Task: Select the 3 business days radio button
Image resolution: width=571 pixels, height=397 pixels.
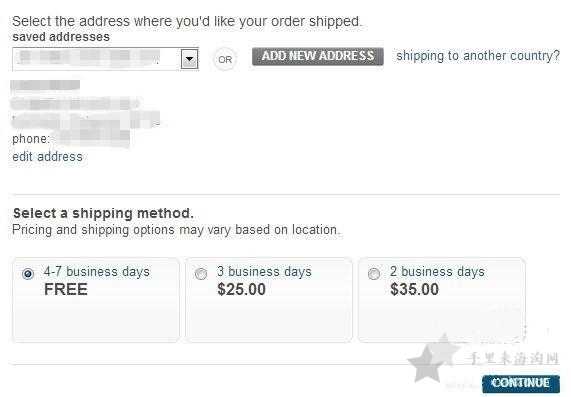Action: (x=201, y=274)
